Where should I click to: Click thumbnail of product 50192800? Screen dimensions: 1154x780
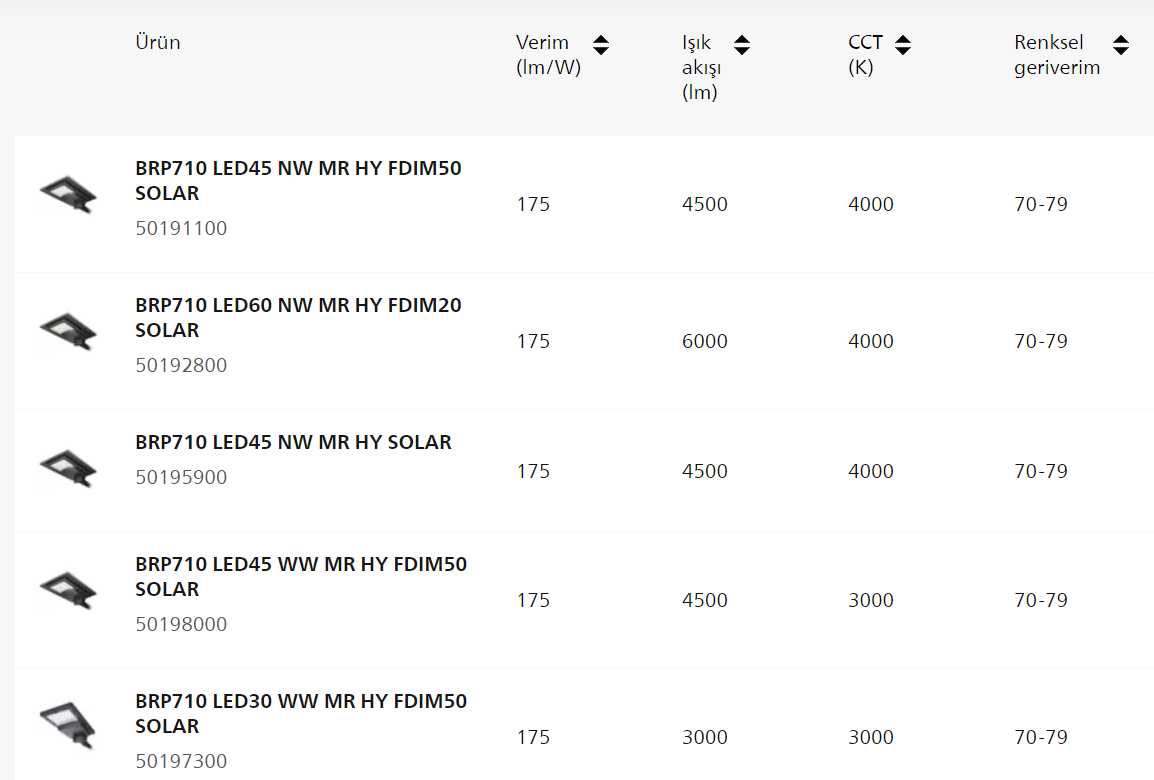tap(68, 331)
